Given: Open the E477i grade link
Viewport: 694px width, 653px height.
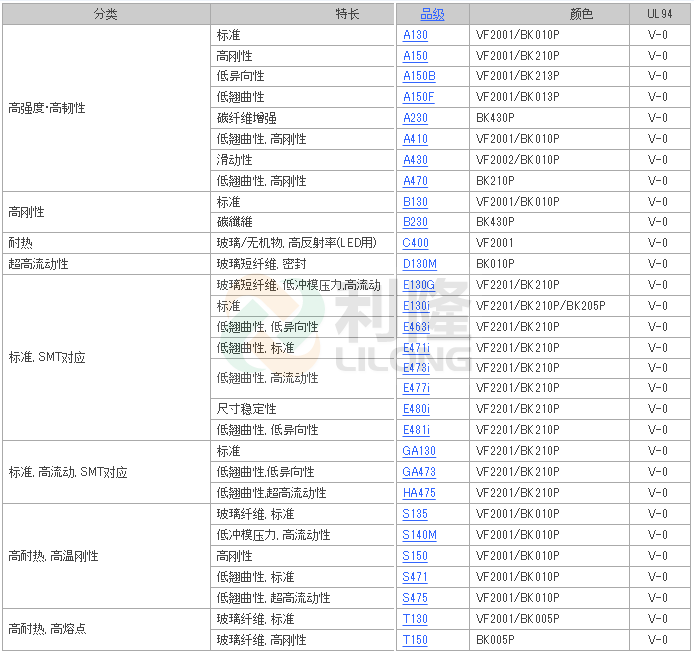Looking at the screenshot, I should 416,388.
